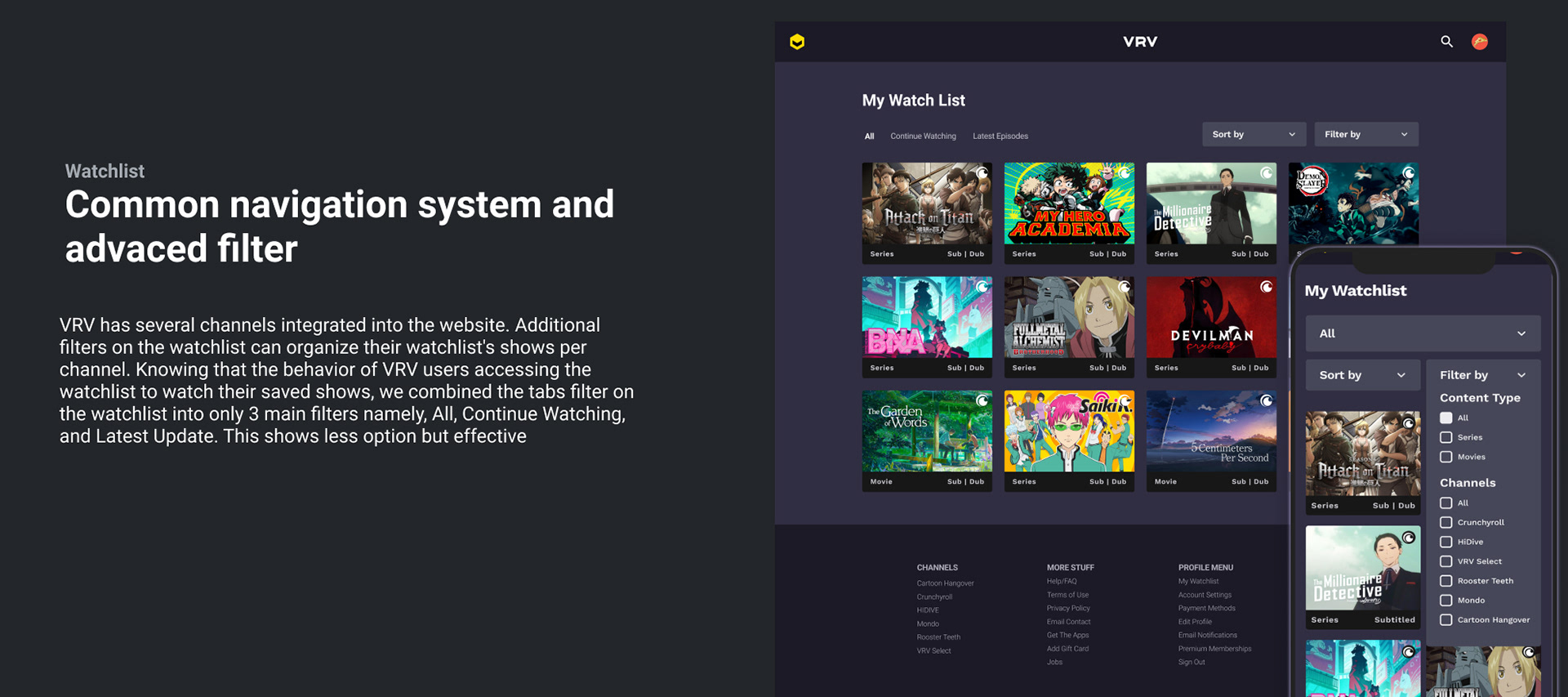
Task: Click watchlist icon on mobile Attack on Titan card
Action: click(x=1409, y=423)
